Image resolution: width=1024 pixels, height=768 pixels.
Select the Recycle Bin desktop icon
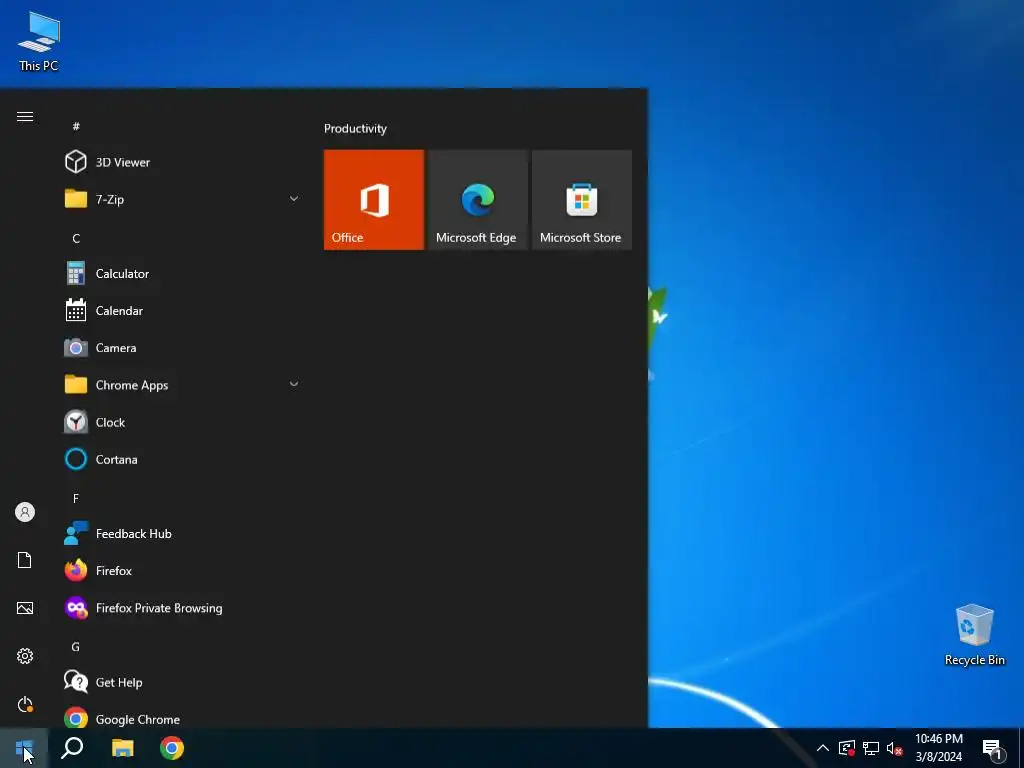tap(974, 635)
